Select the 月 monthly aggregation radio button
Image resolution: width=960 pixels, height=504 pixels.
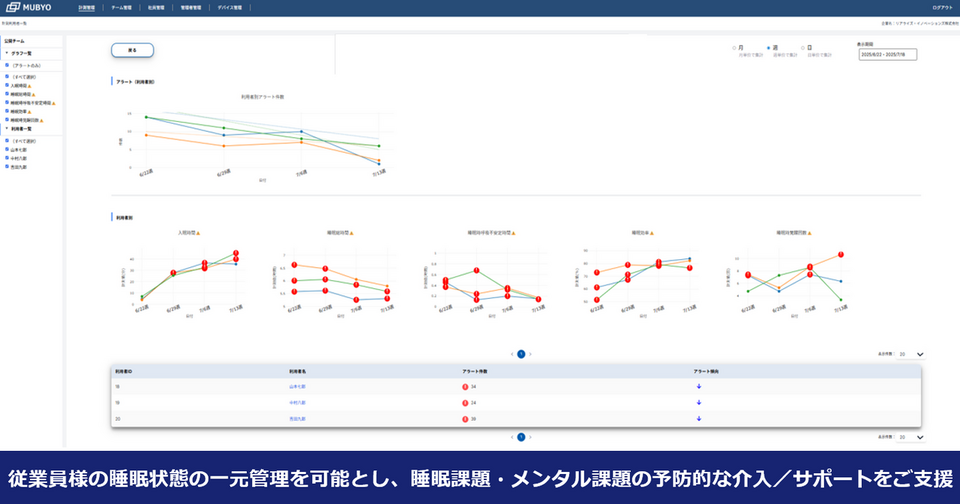(735, 47)
